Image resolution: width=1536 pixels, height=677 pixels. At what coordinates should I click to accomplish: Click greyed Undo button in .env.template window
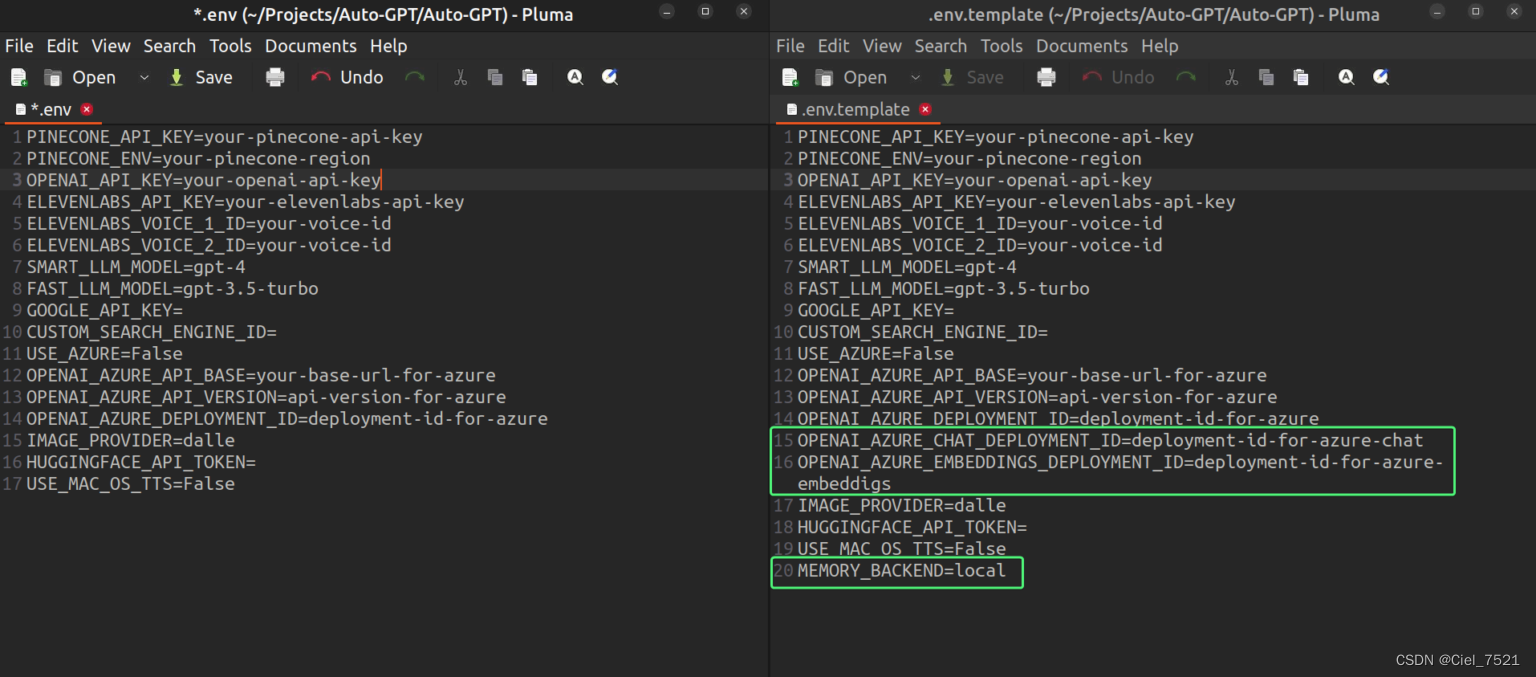(1118, 77)
